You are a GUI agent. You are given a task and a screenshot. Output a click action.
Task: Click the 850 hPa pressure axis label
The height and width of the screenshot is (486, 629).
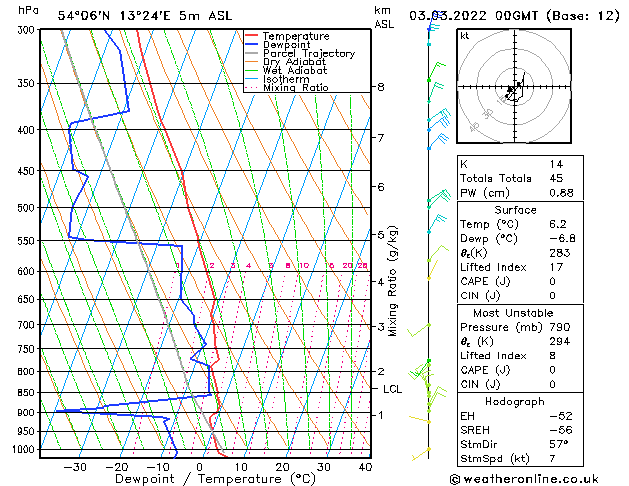pyautogui.click(x=28, y=393)
